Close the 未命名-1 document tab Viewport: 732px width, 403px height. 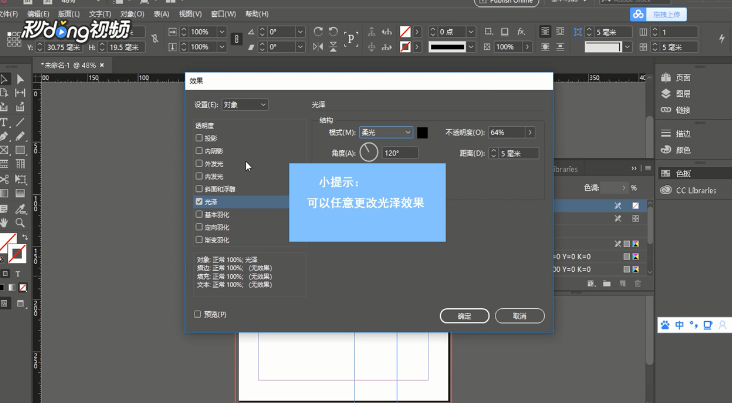tap(102, 65)
